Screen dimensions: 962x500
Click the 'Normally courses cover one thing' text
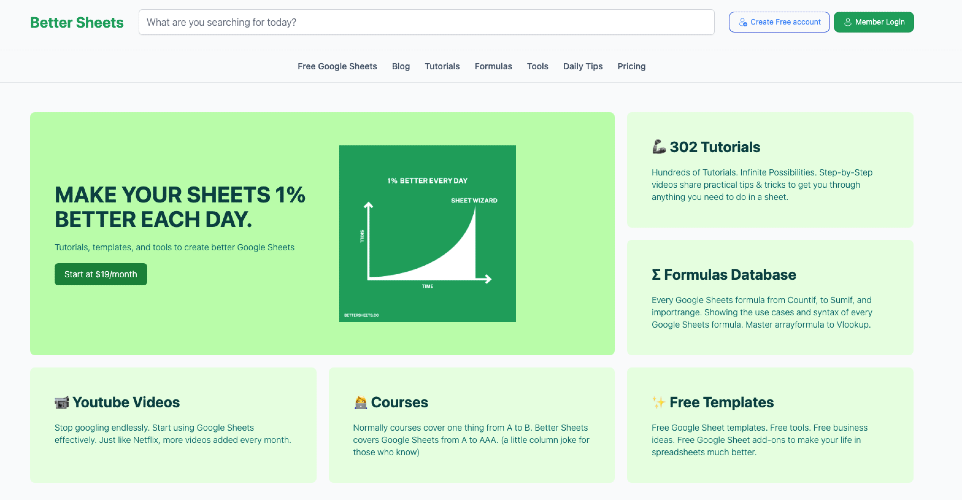pos(471,440)
